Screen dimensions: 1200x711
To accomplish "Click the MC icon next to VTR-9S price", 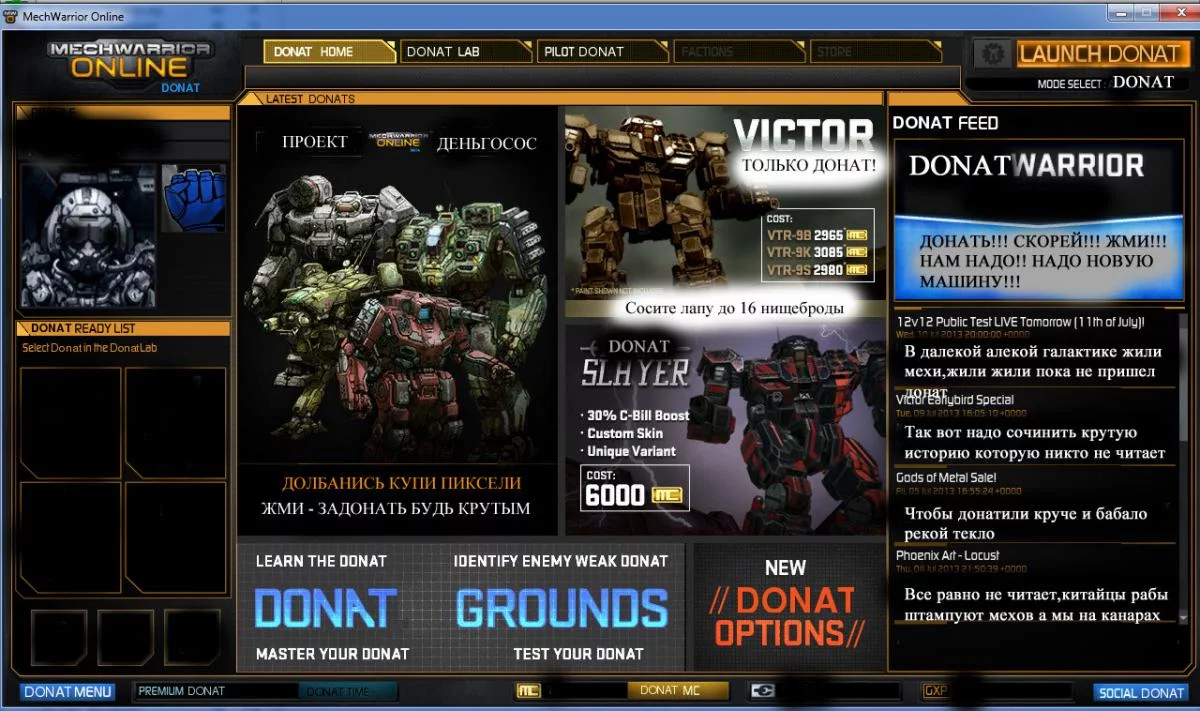I will [x=857, y=270].
